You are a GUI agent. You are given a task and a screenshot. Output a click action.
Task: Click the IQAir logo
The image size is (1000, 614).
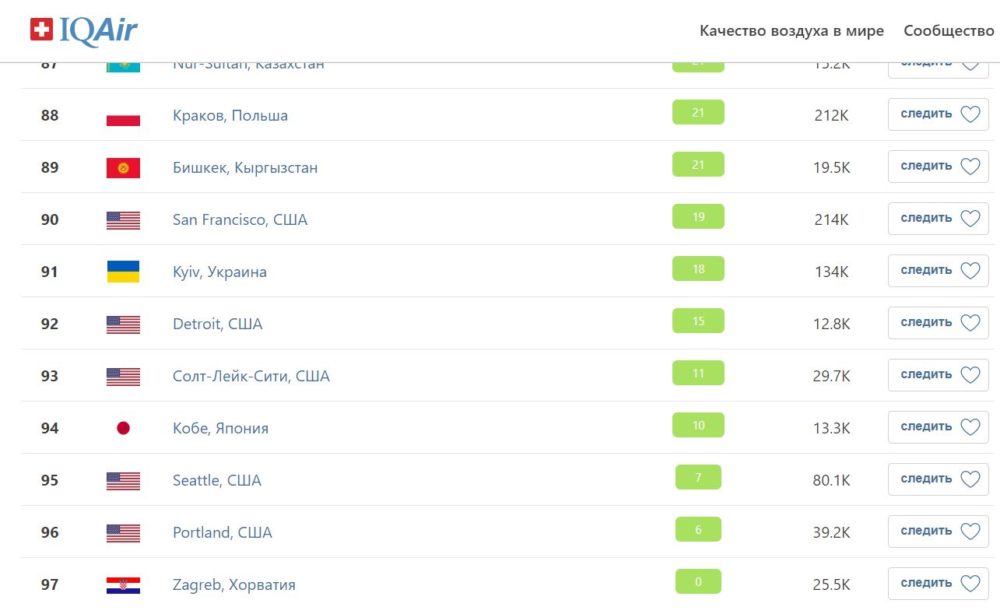[84, 30]
